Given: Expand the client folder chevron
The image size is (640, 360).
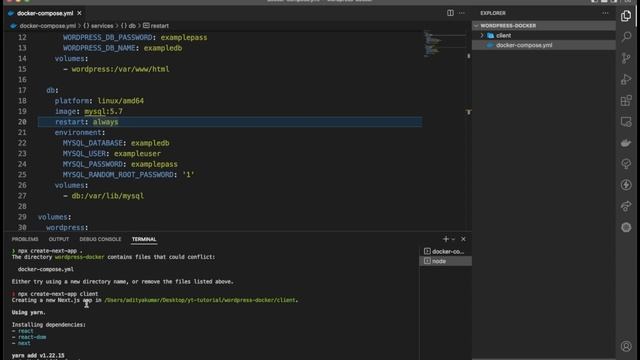Looking at the screenshot, I should pos(482,36).
